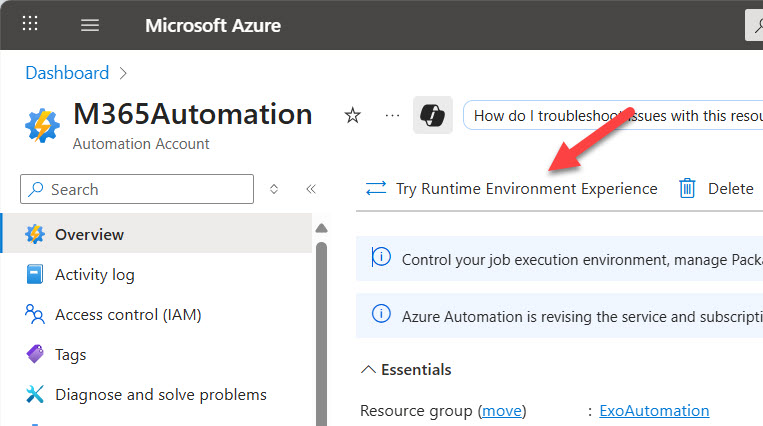Click the side menu scrollbar thumb
This screenshot has width=763, height=426.
(x=321, y=333)
